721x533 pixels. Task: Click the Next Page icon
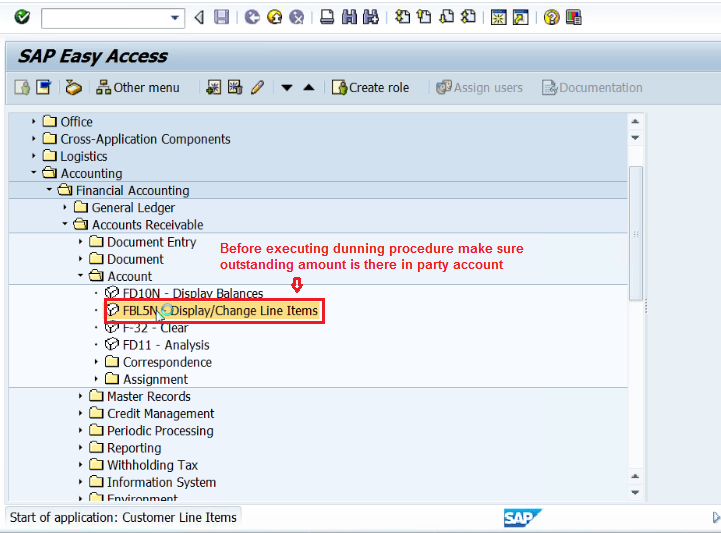coord(446,17)
